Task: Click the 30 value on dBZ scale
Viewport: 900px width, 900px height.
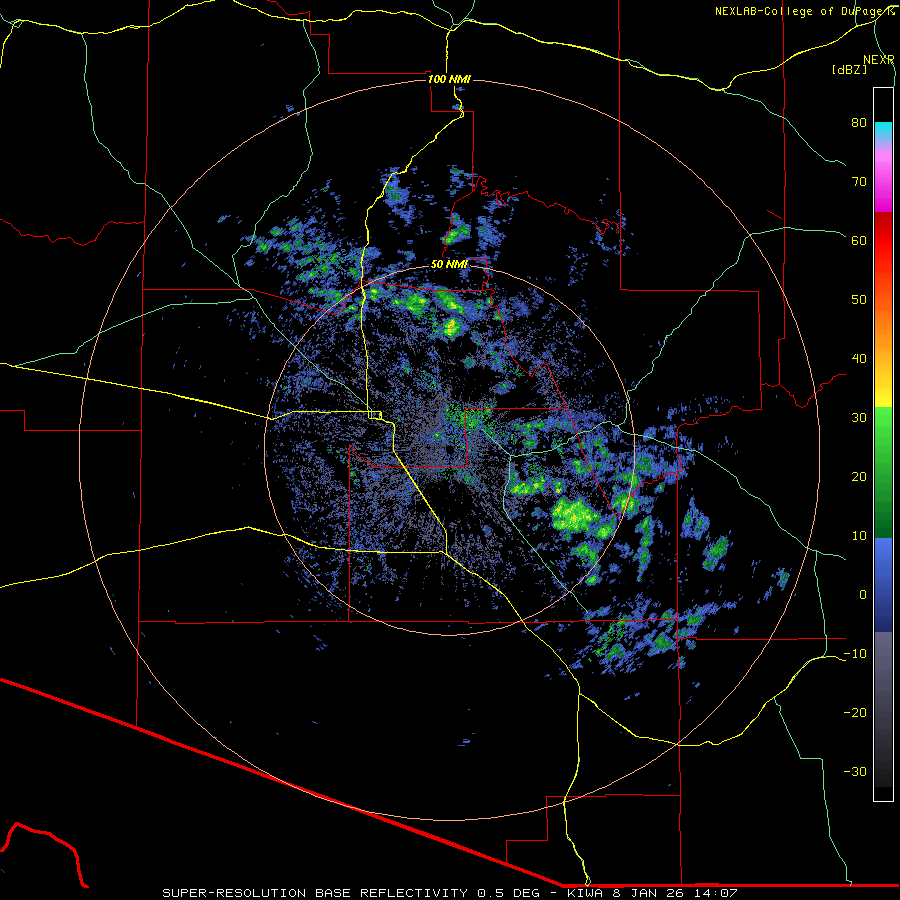Action: (859, 417)
